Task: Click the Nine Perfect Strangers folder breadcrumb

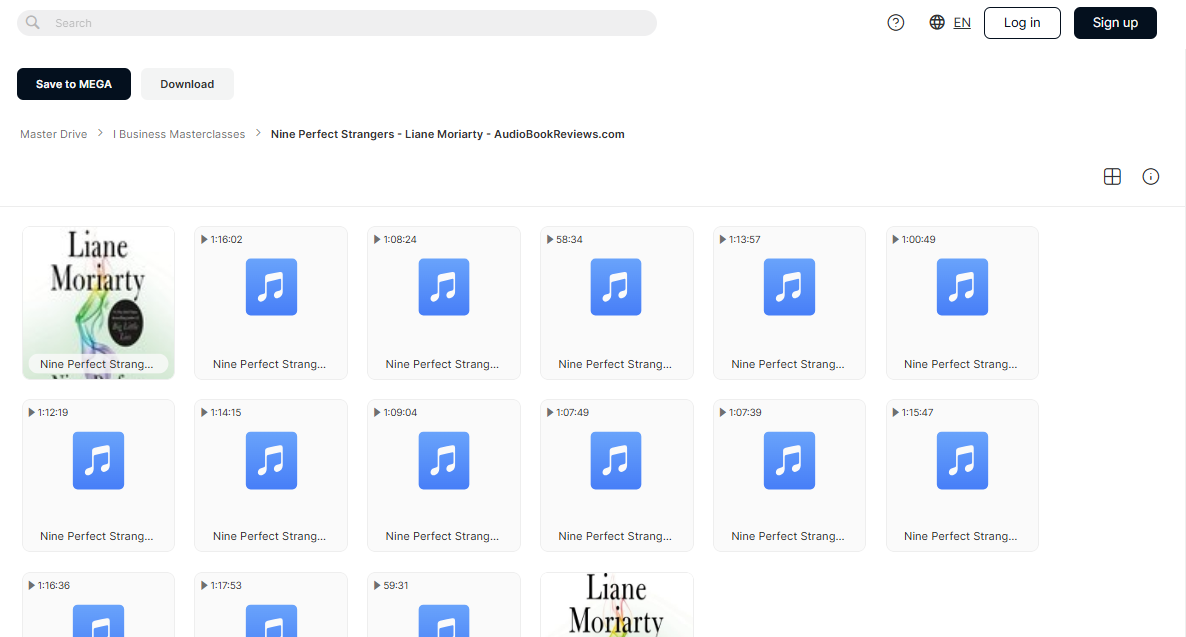Action: 448,134
